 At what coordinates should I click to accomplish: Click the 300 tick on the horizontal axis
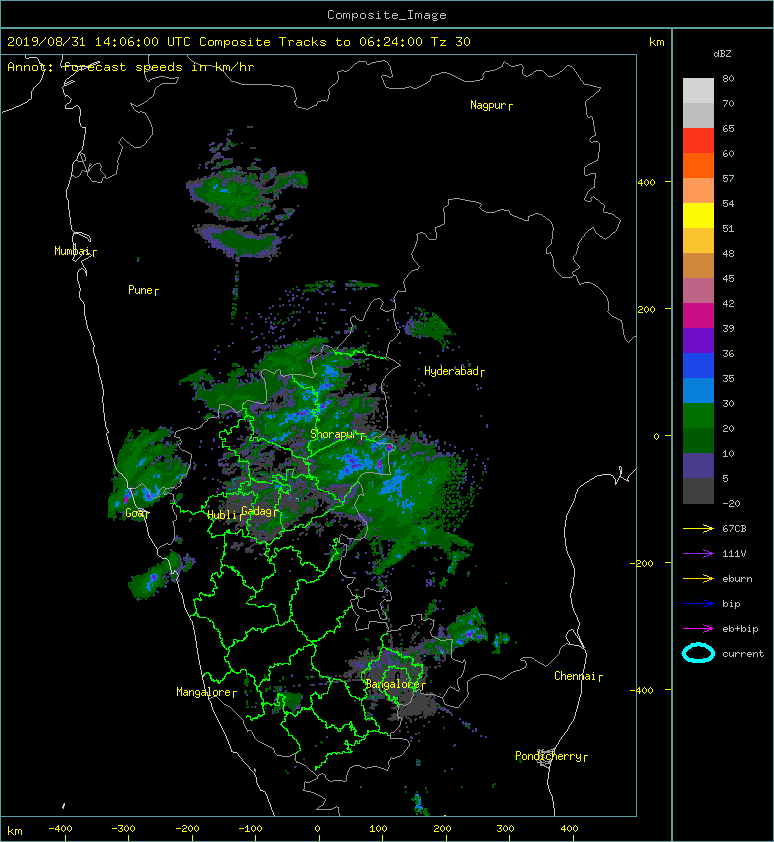(505, 829)
